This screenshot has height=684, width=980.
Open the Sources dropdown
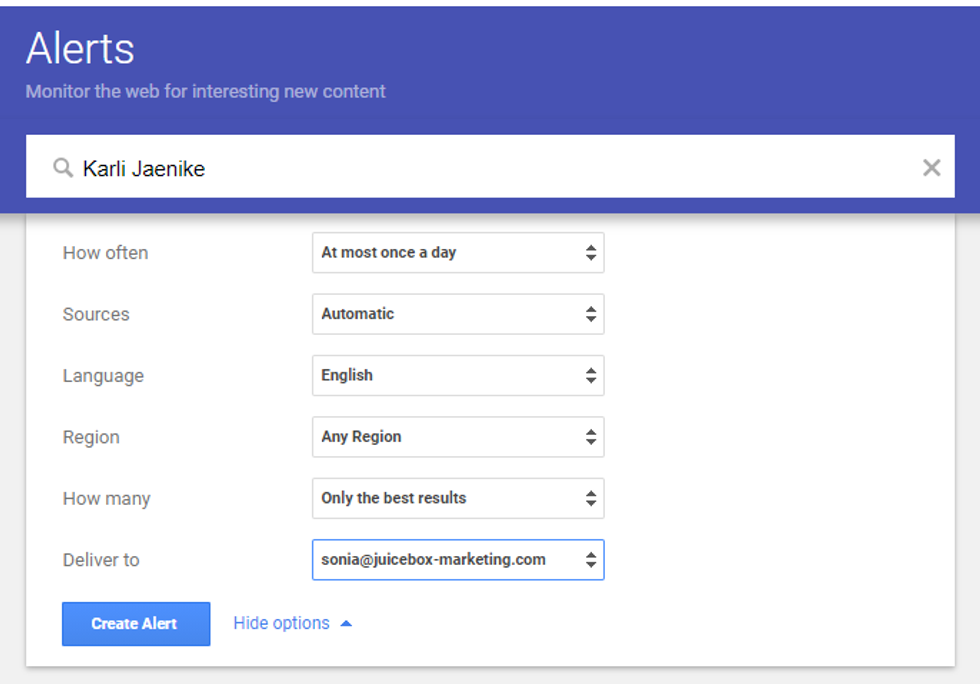[450, 314]
